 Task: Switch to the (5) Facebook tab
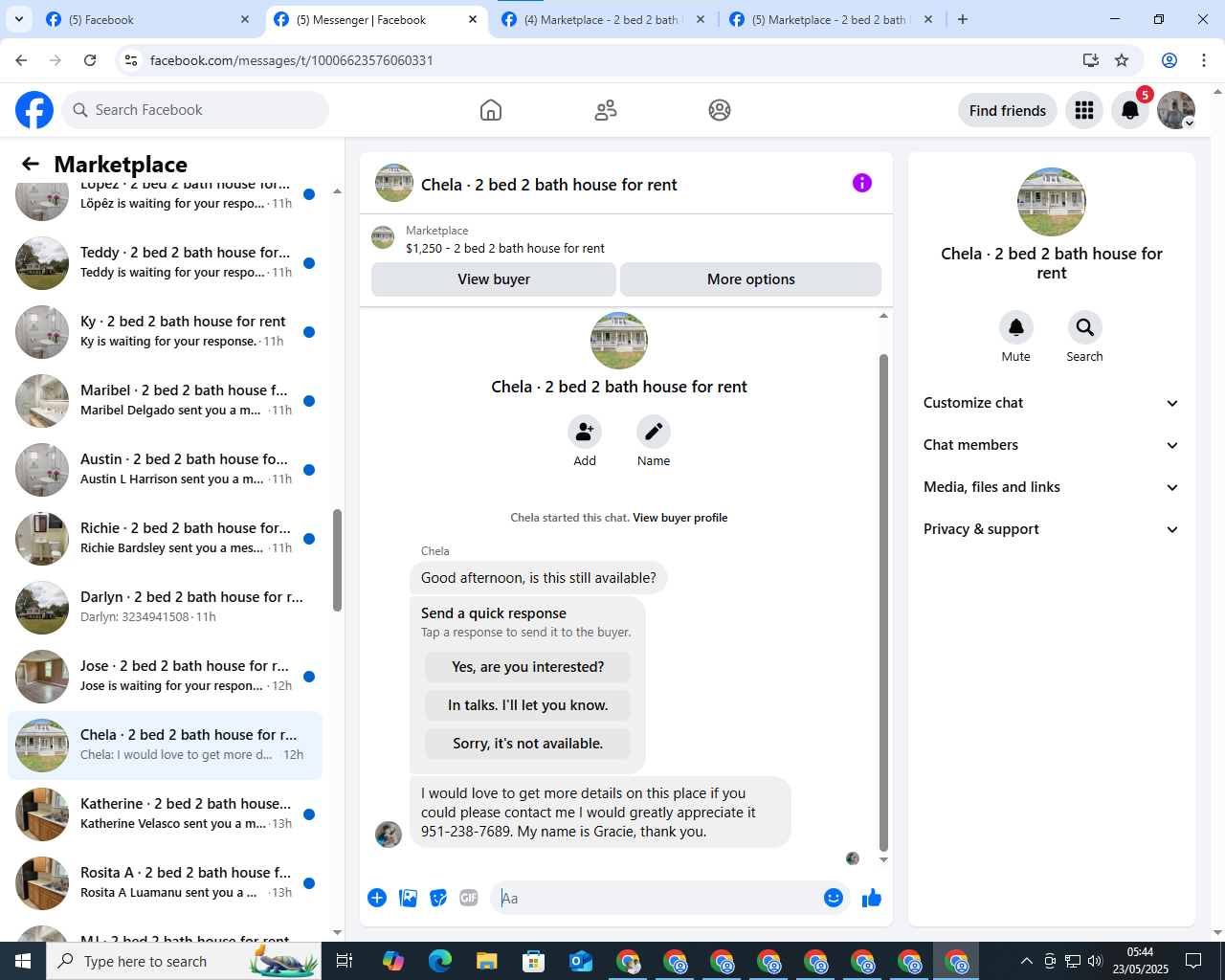pos(148,19)
